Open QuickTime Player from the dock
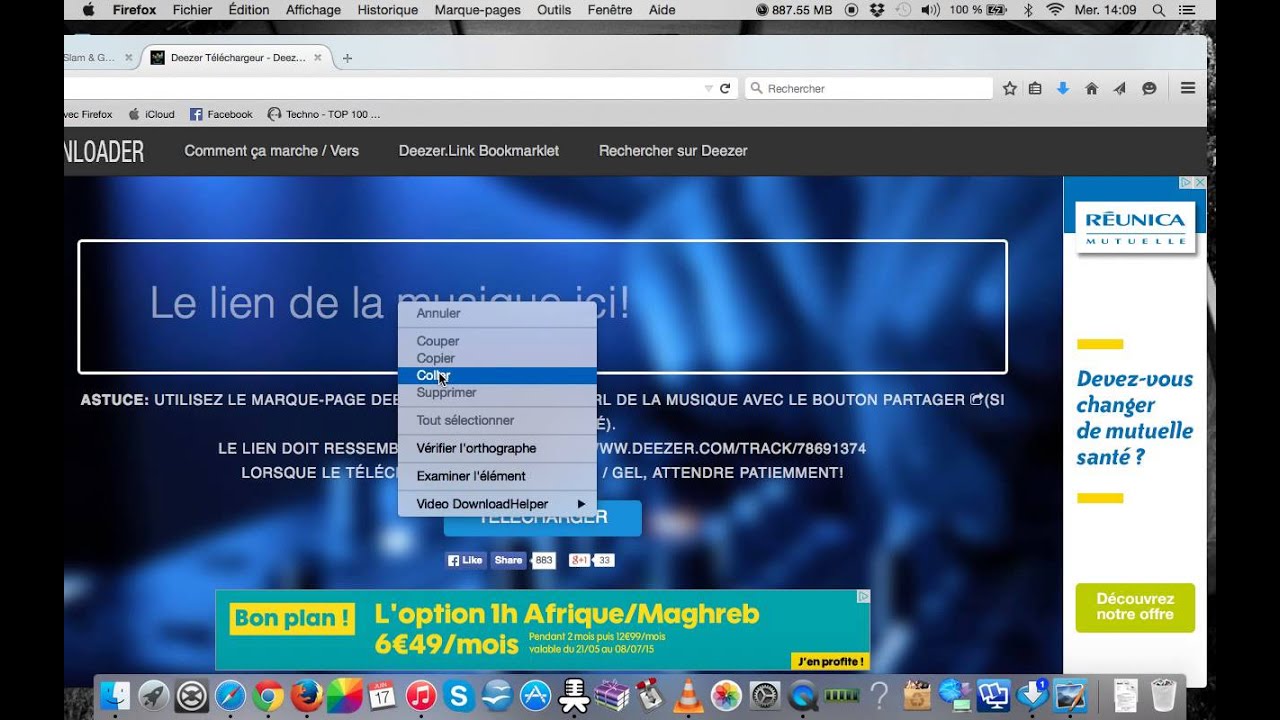This screenshot has width=1280, height=720. 802,695
